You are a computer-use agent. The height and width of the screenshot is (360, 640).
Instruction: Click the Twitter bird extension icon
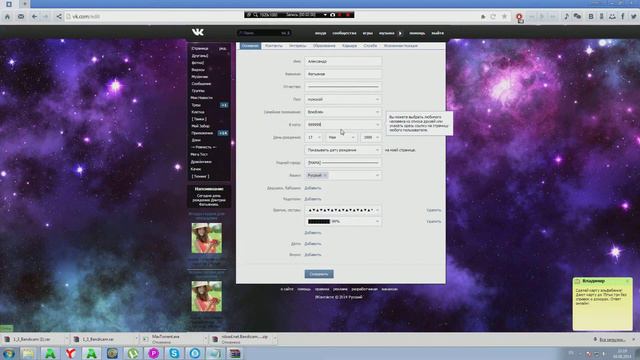633,16
